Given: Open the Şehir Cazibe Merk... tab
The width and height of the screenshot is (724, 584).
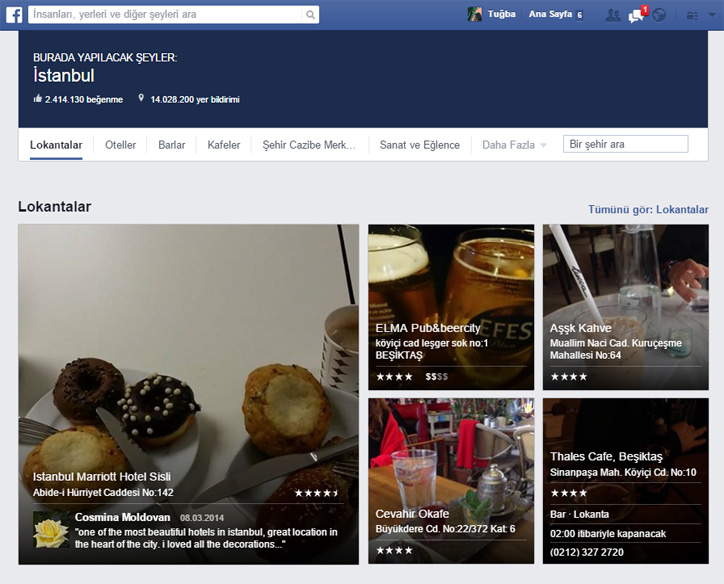Looking at the screenshot, I should [309, 145].
